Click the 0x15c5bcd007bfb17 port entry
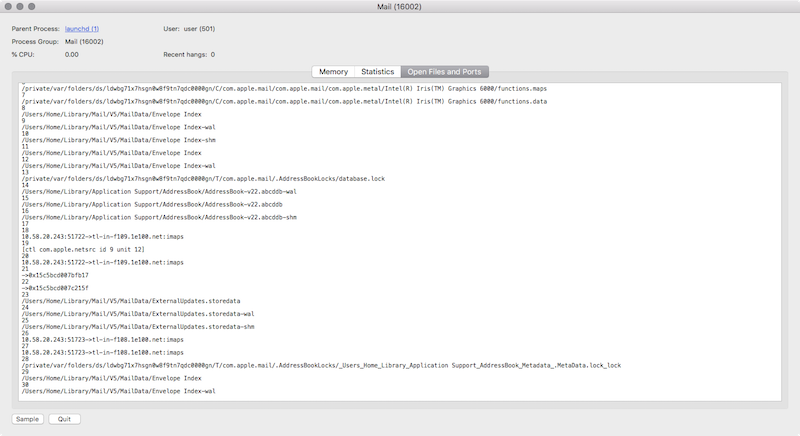 56,275
